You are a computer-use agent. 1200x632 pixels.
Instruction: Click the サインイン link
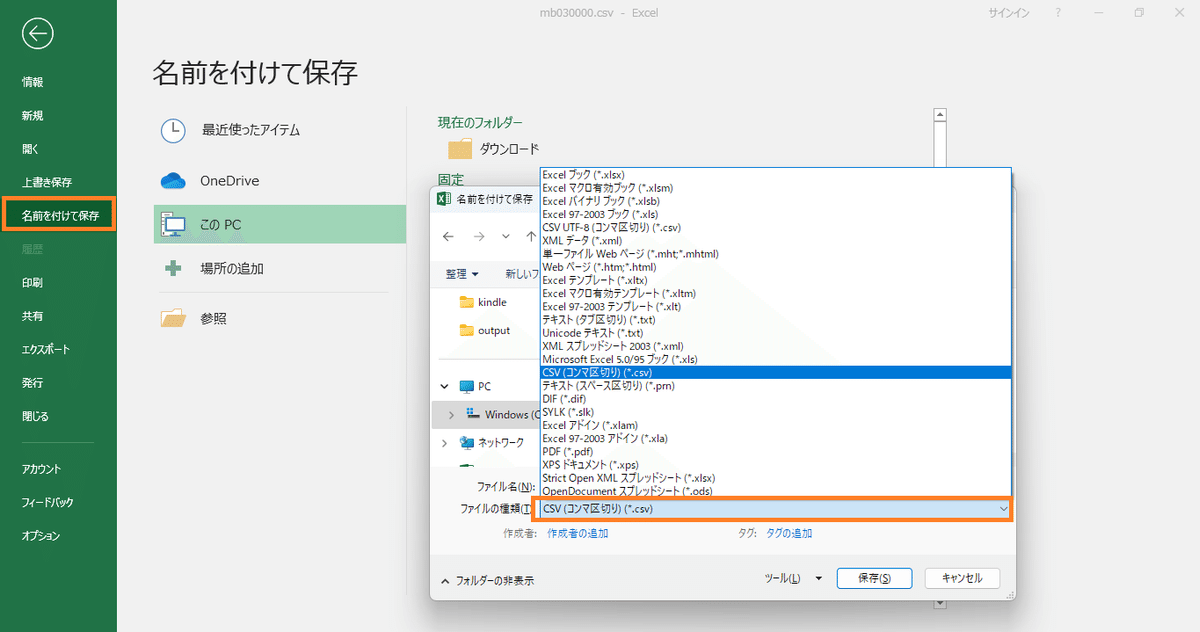(1008, 13)
